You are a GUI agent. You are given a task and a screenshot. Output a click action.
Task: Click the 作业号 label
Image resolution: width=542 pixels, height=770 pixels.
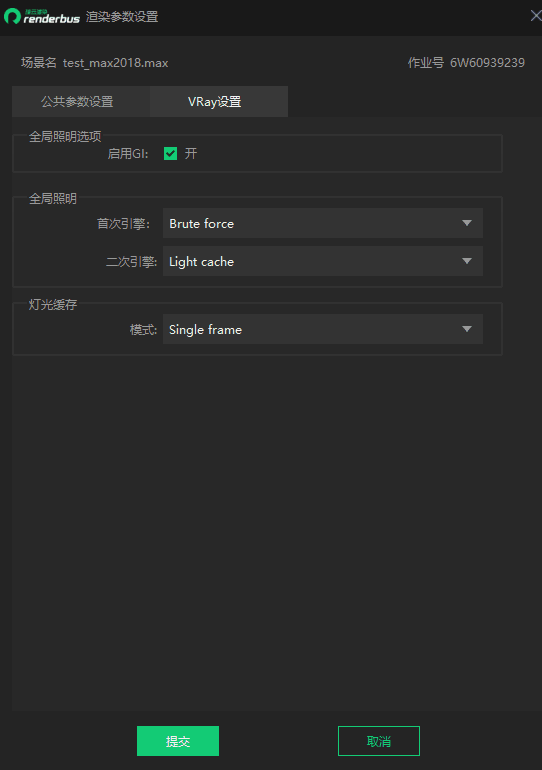(x=426, y=63)
